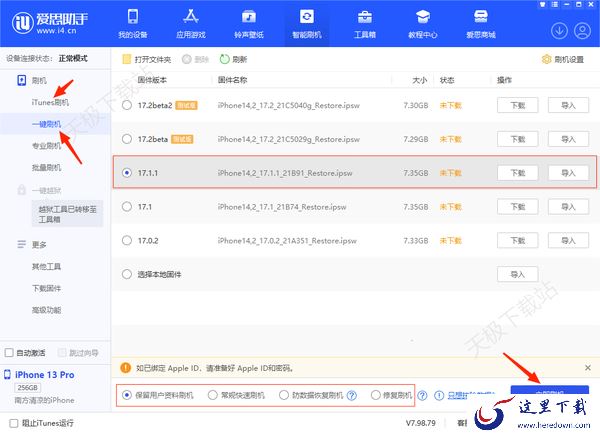This screenshot has height=433, width=600.
Task: Open 其他工具 in sidebar
Action: pyautogui.click(x=46, y=266)
